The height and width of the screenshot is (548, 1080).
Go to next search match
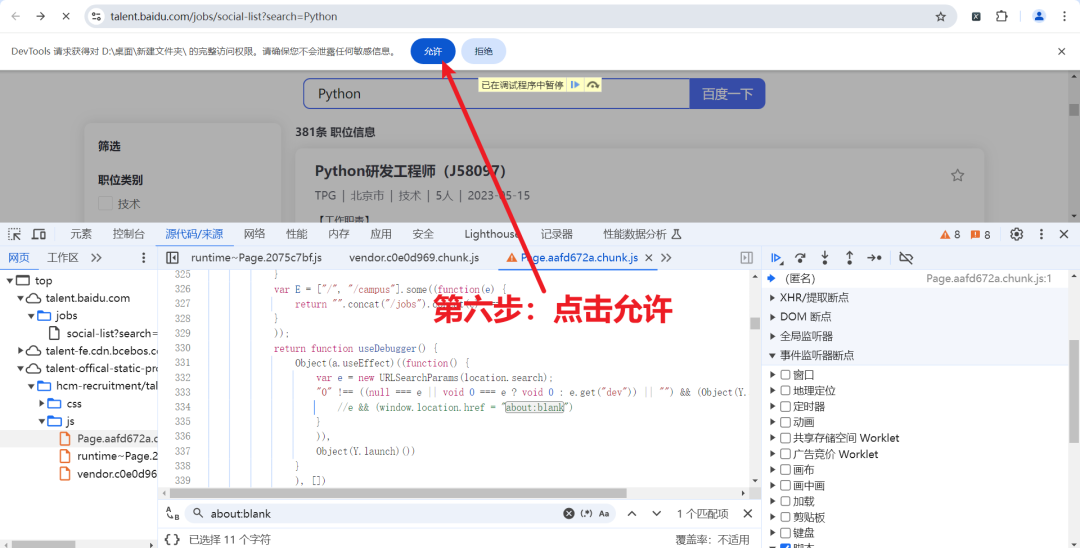pos(656,514)
